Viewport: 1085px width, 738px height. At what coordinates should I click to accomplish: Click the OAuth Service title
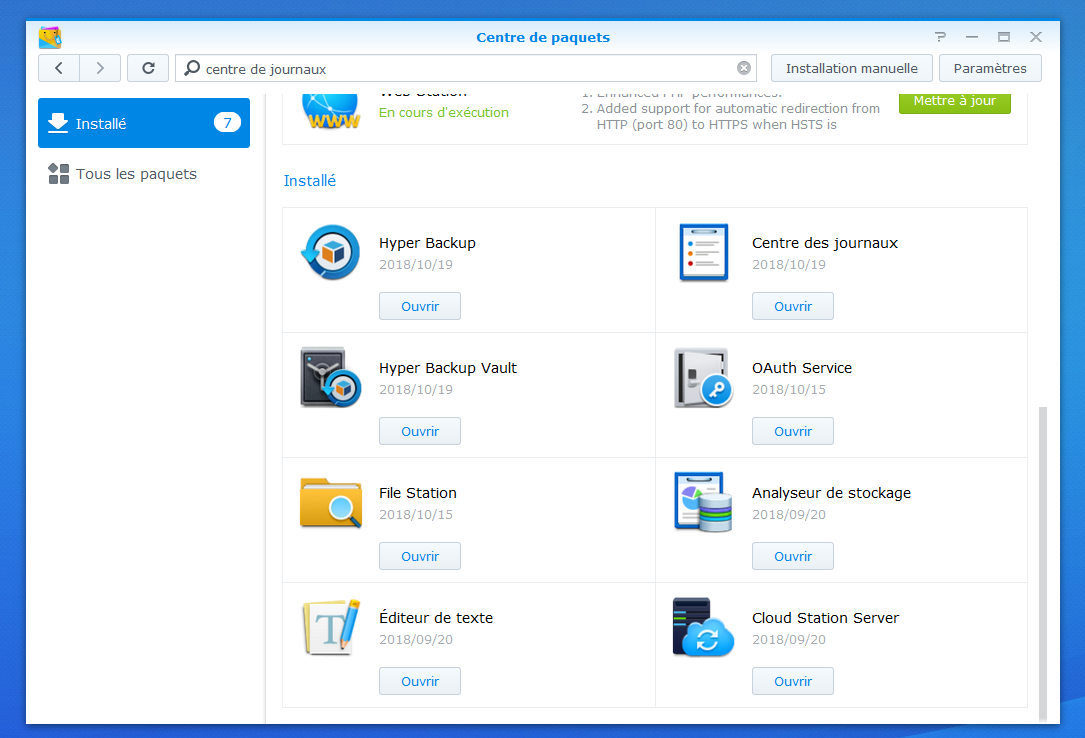pyautogui.click(x=802, y=368)
